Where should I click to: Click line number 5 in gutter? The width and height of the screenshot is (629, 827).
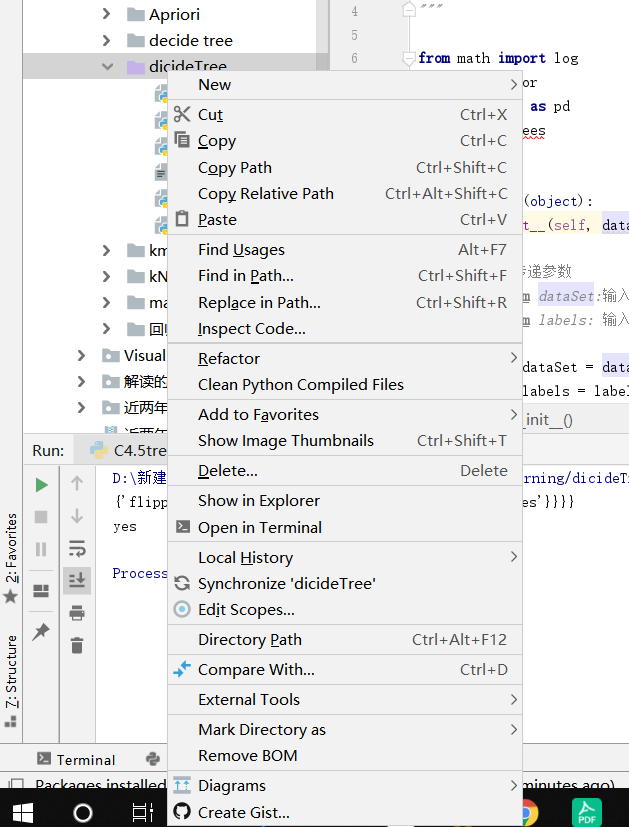354,35
